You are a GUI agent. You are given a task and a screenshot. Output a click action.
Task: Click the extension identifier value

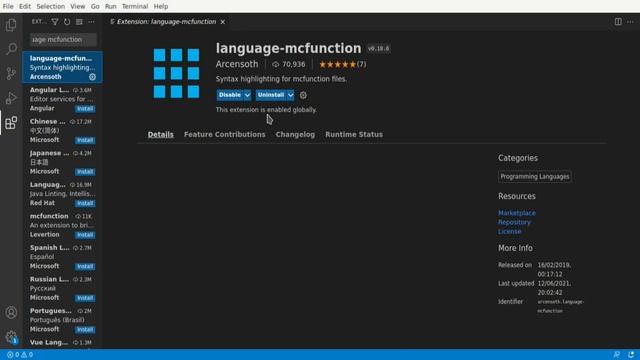[561, 306]
